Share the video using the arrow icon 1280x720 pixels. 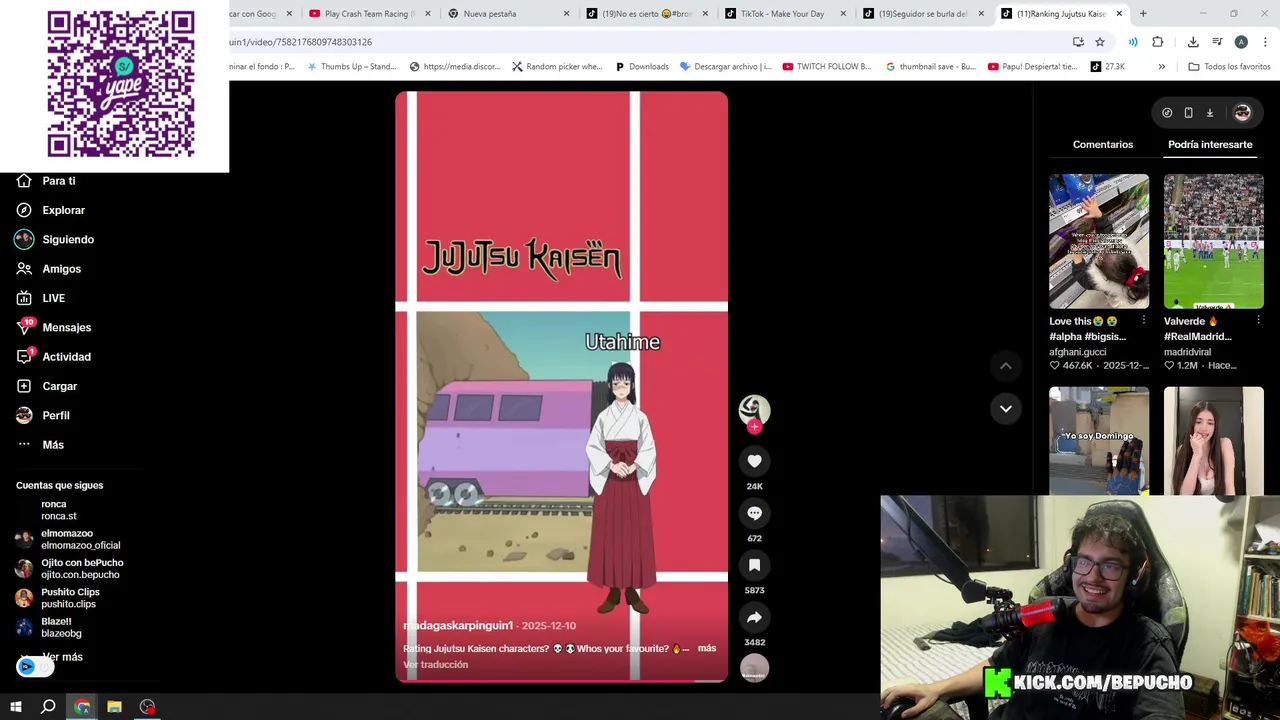[754, 617]
